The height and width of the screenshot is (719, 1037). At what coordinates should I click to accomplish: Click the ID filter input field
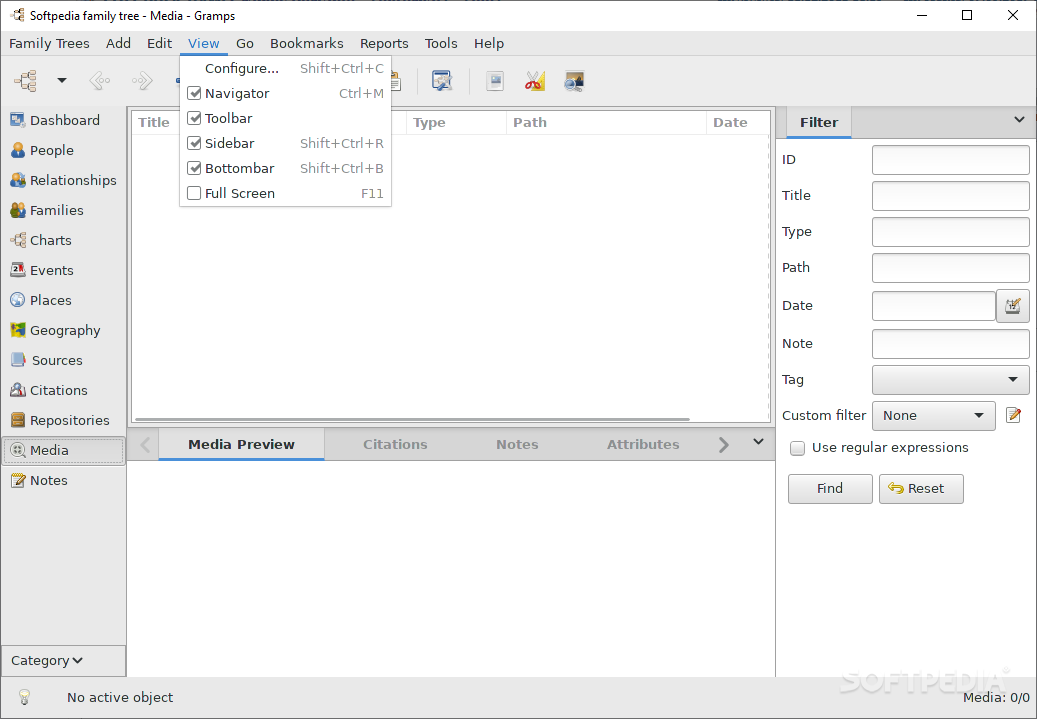(950, 160)
